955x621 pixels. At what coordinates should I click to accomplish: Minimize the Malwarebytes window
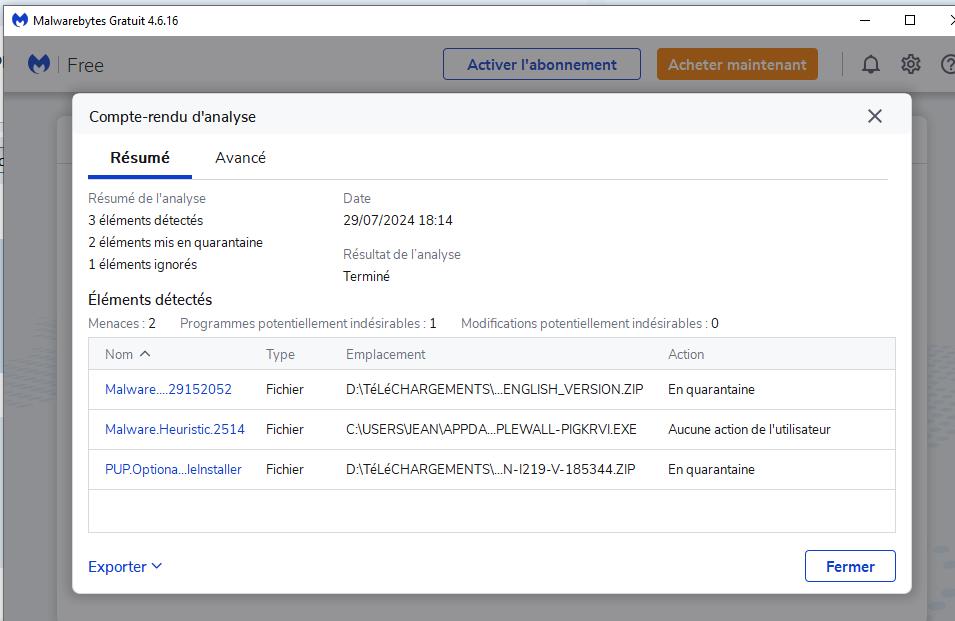pyautogui.click(x=865, y=20)
